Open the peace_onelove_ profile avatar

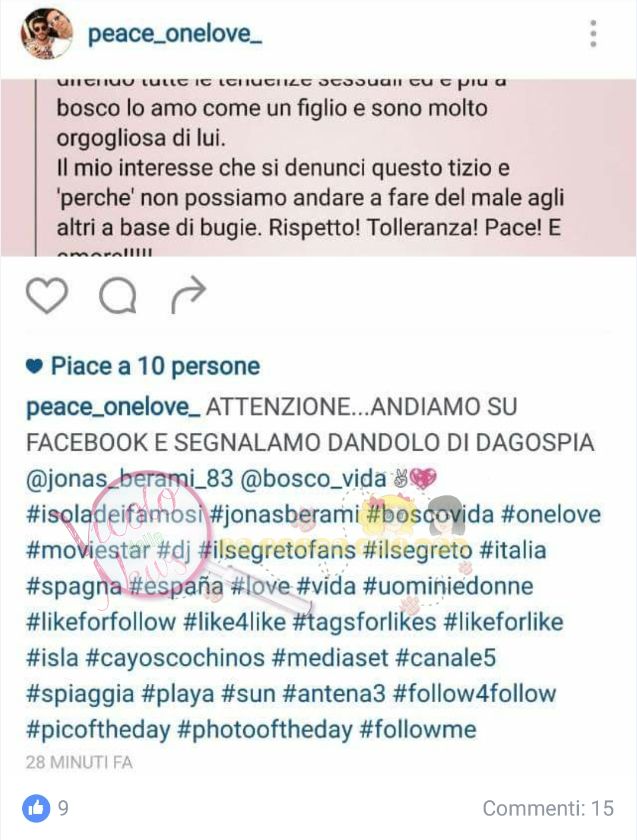pos(46,33)
